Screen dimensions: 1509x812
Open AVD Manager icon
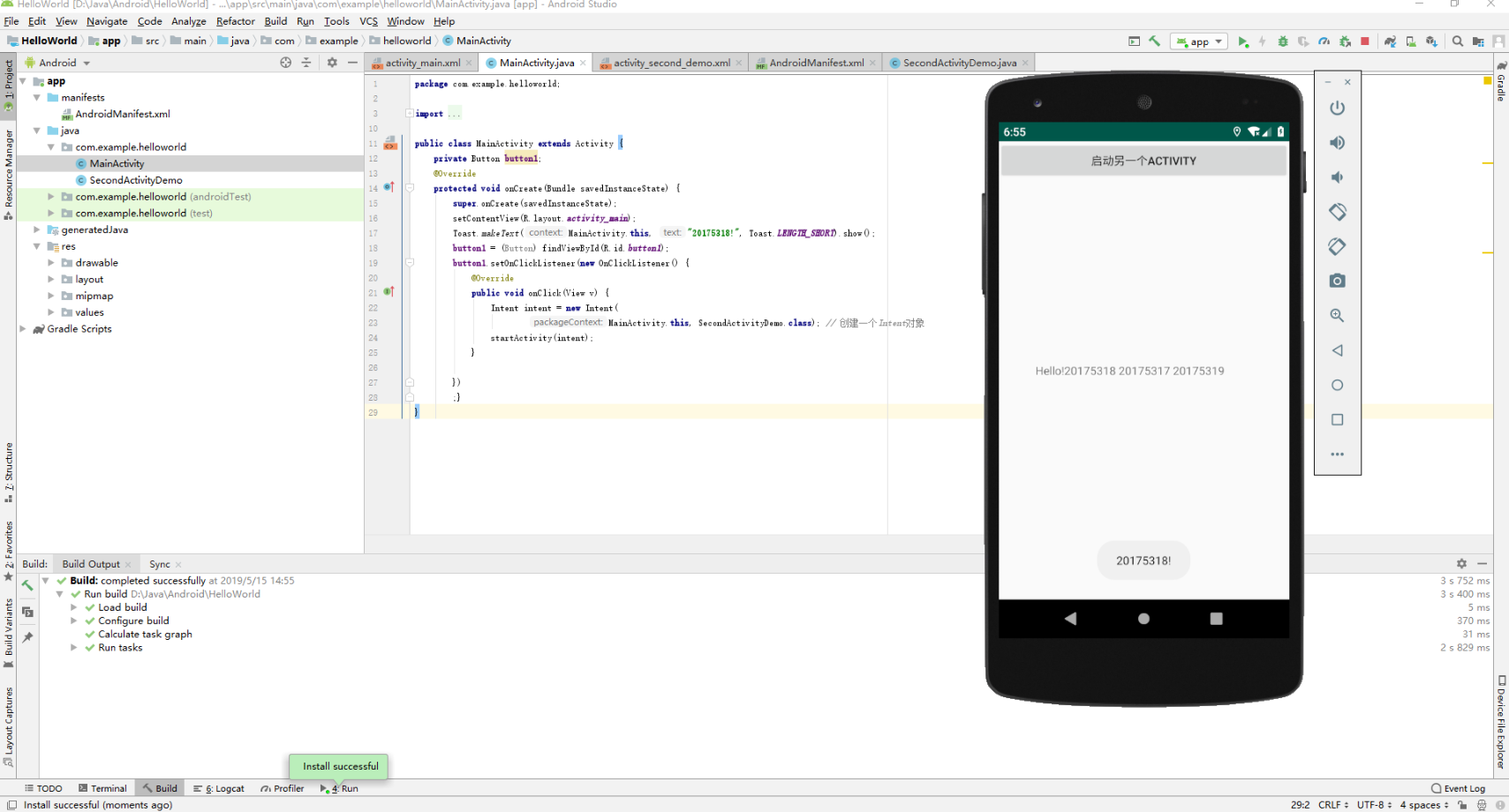point(1411,41)
